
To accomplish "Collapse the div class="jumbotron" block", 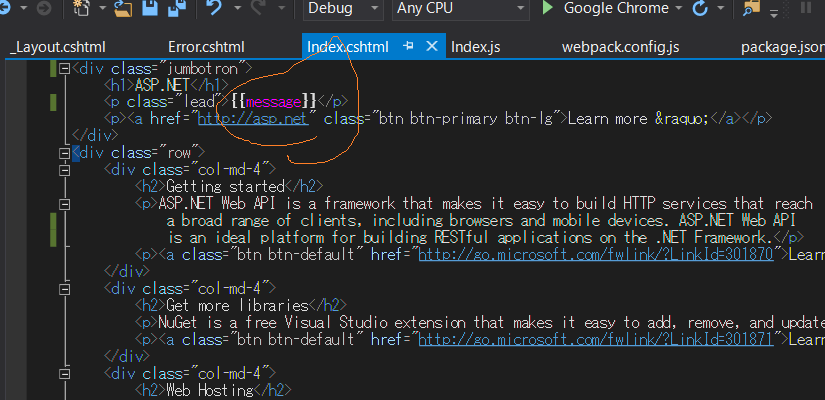I will (x=64, y=68).
